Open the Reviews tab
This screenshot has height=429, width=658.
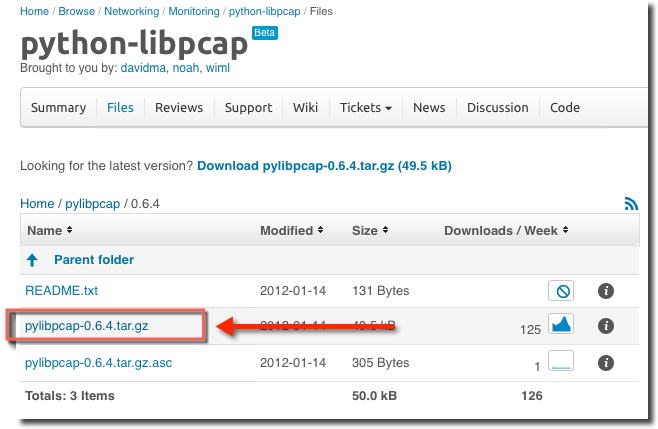pos(179,107)
